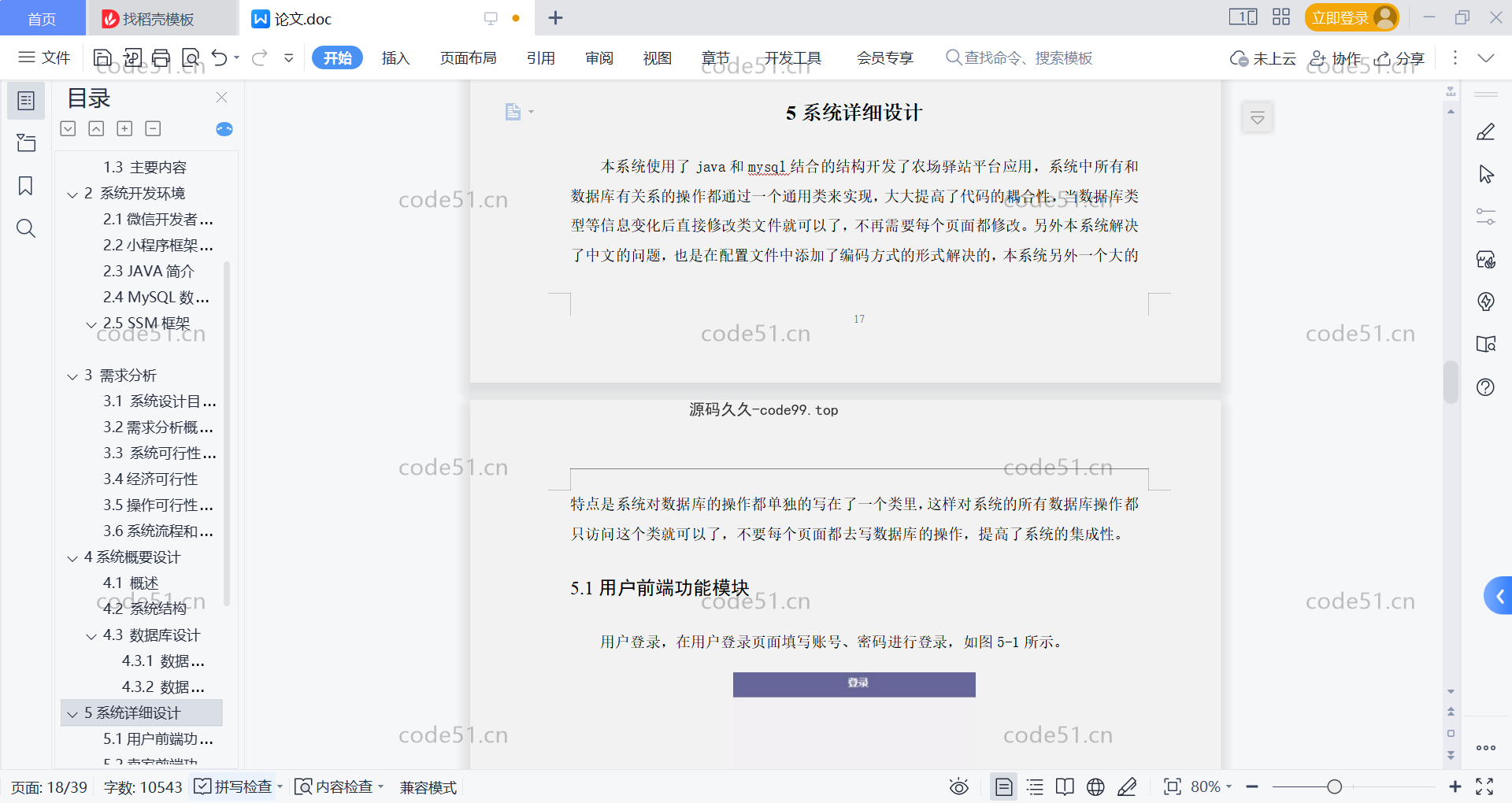Click zoom out minus button
This screenshot has width=1512, height=803.
tap(1252, 786)
